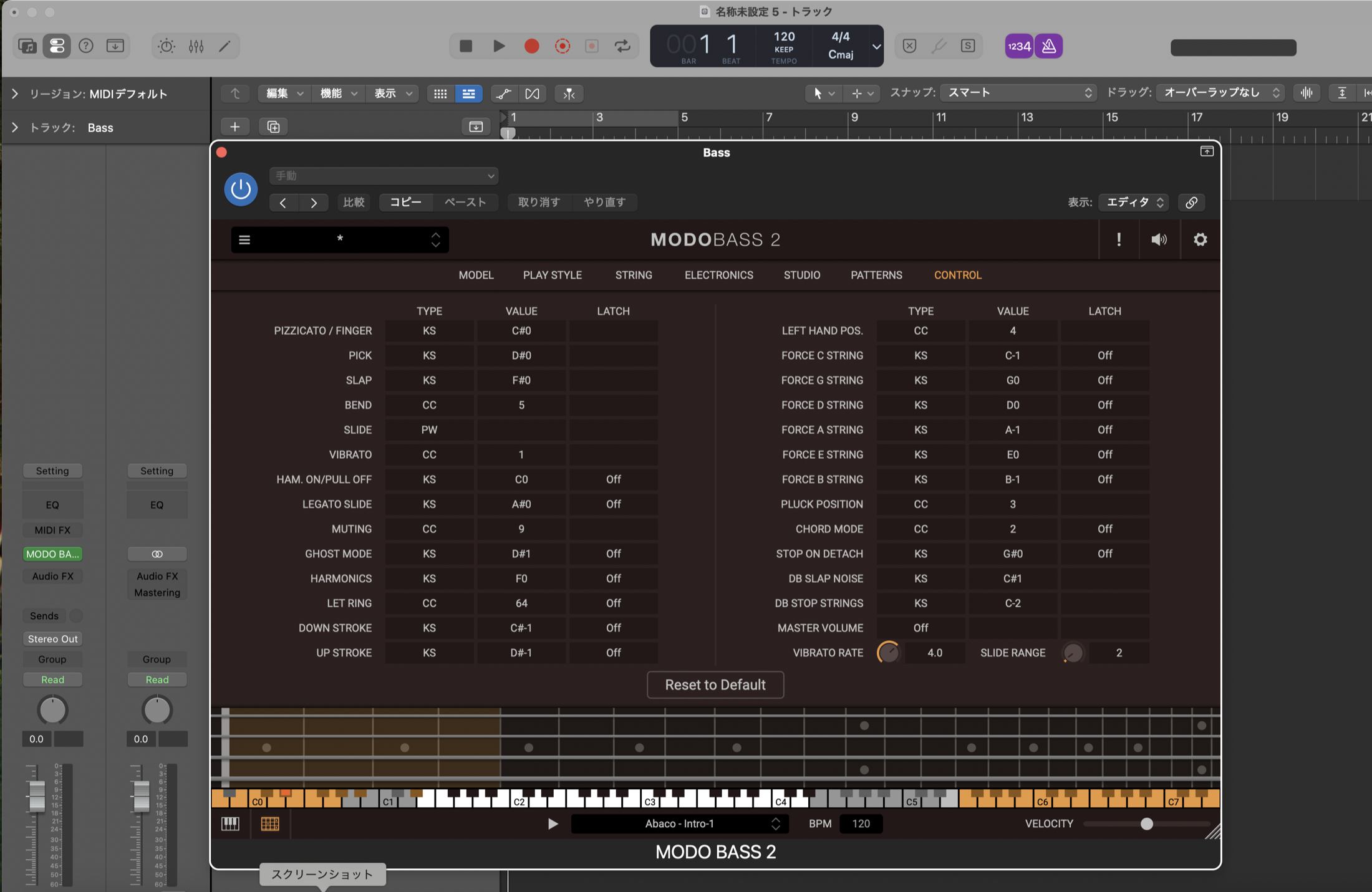Open the スナップ smart dropdown

(1018, 93)
